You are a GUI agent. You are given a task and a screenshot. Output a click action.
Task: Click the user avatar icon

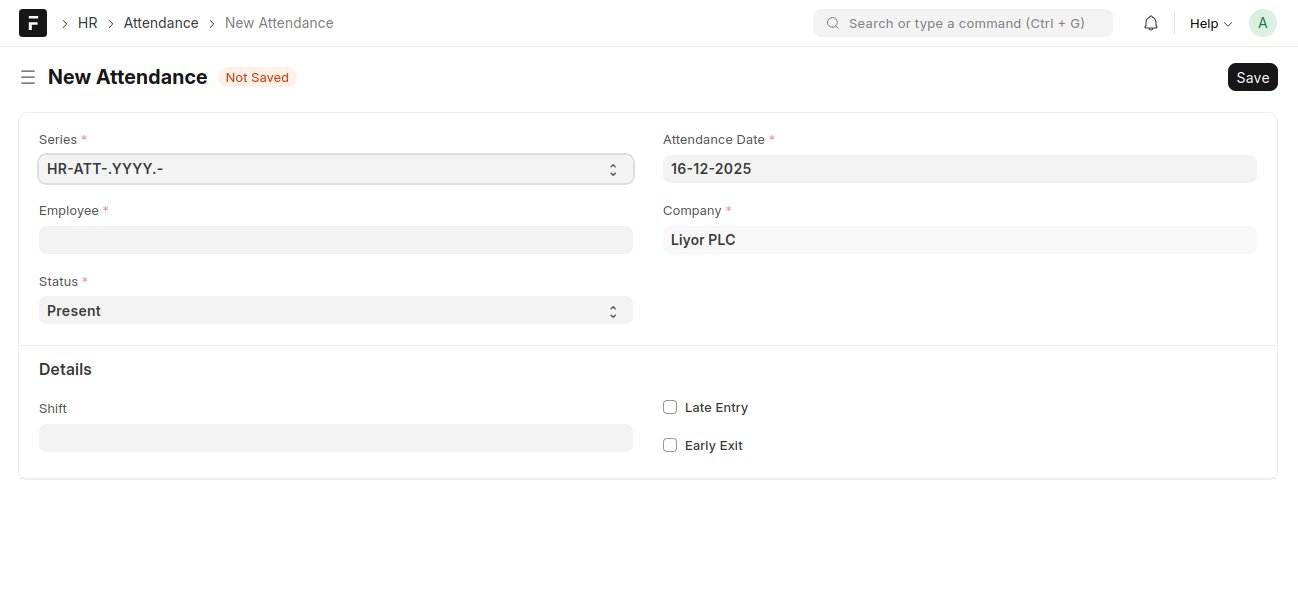pos(1263,23)
